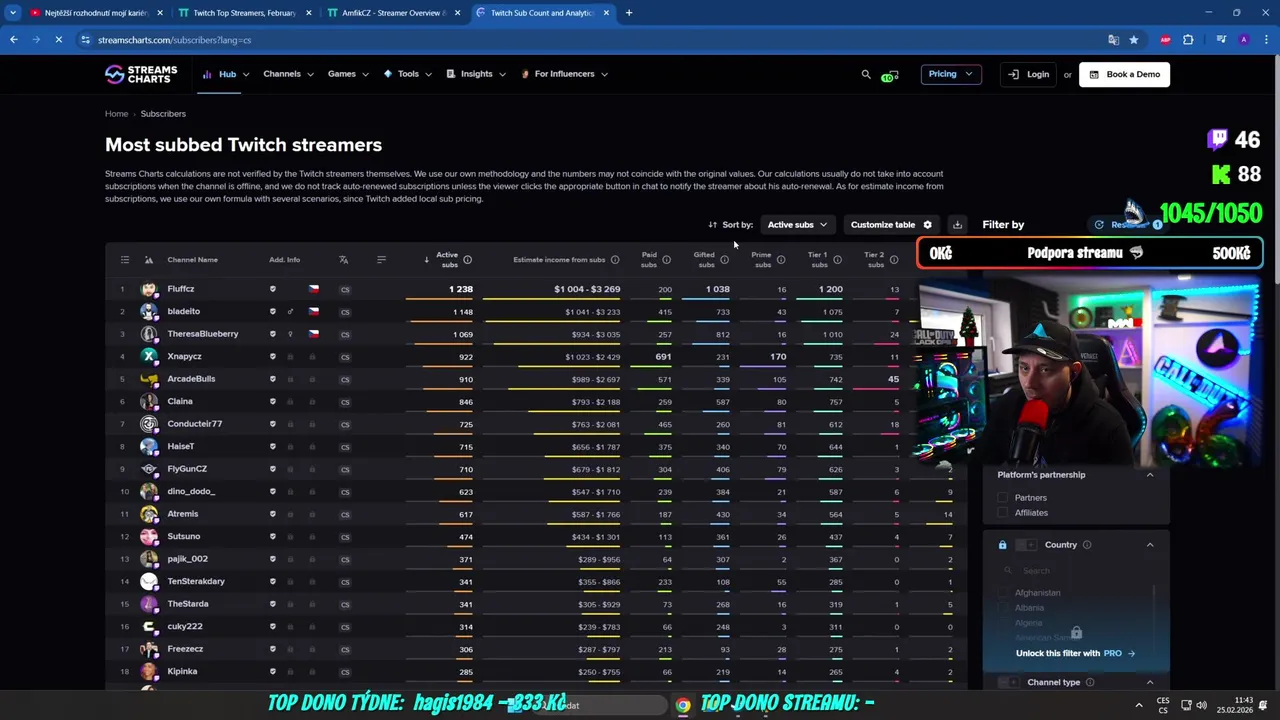Viewport: 1280px width, 720px height.
Task: Expand the Games menu
Action: (x=348, y=74)
